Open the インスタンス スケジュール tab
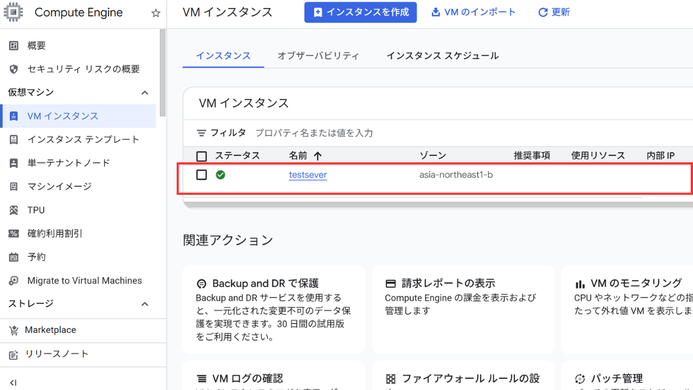This screenshot has height=390, width=693. pyautogui.click(x=442, y=56)
